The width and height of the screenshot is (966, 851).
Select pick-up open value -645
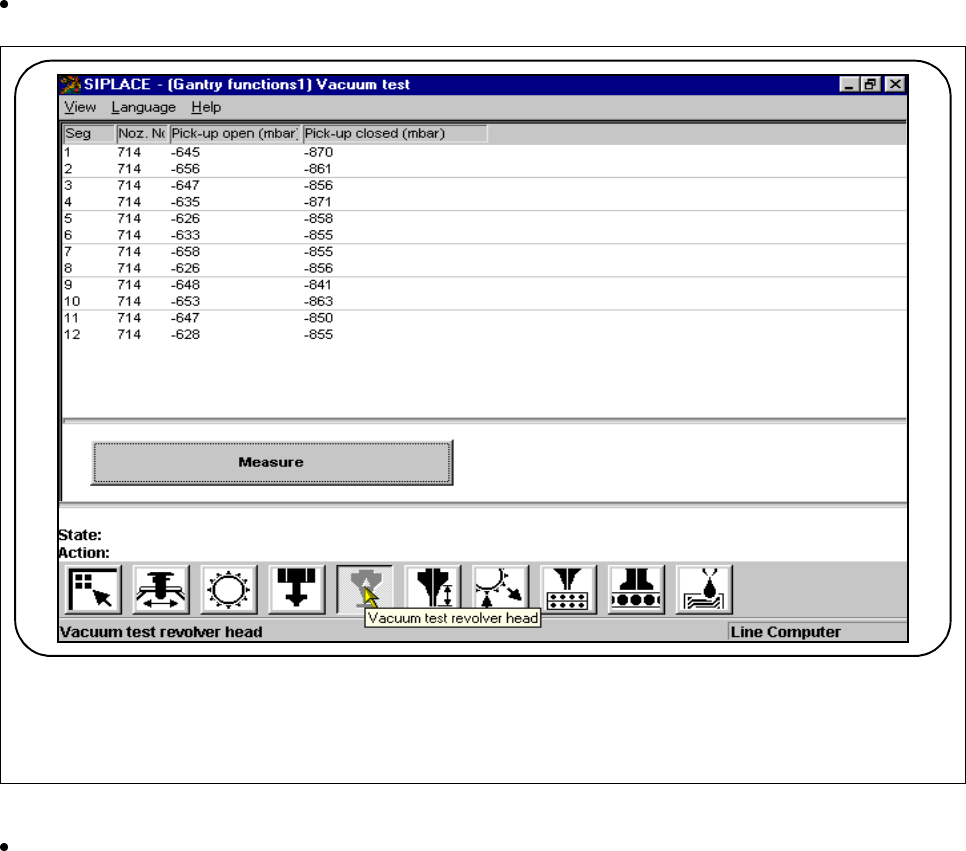point(185,152)
